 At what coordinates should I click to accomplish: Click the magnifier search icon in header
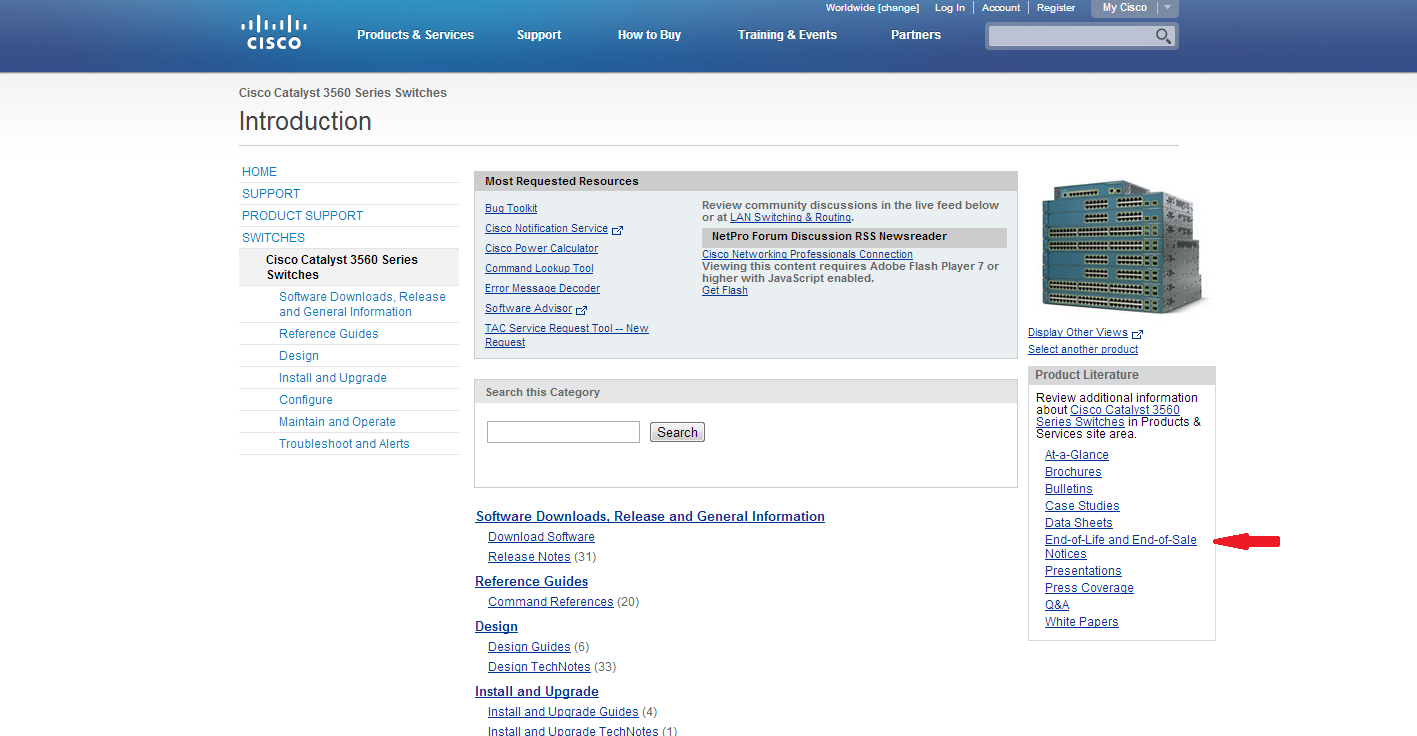[x=1163, y=36]
